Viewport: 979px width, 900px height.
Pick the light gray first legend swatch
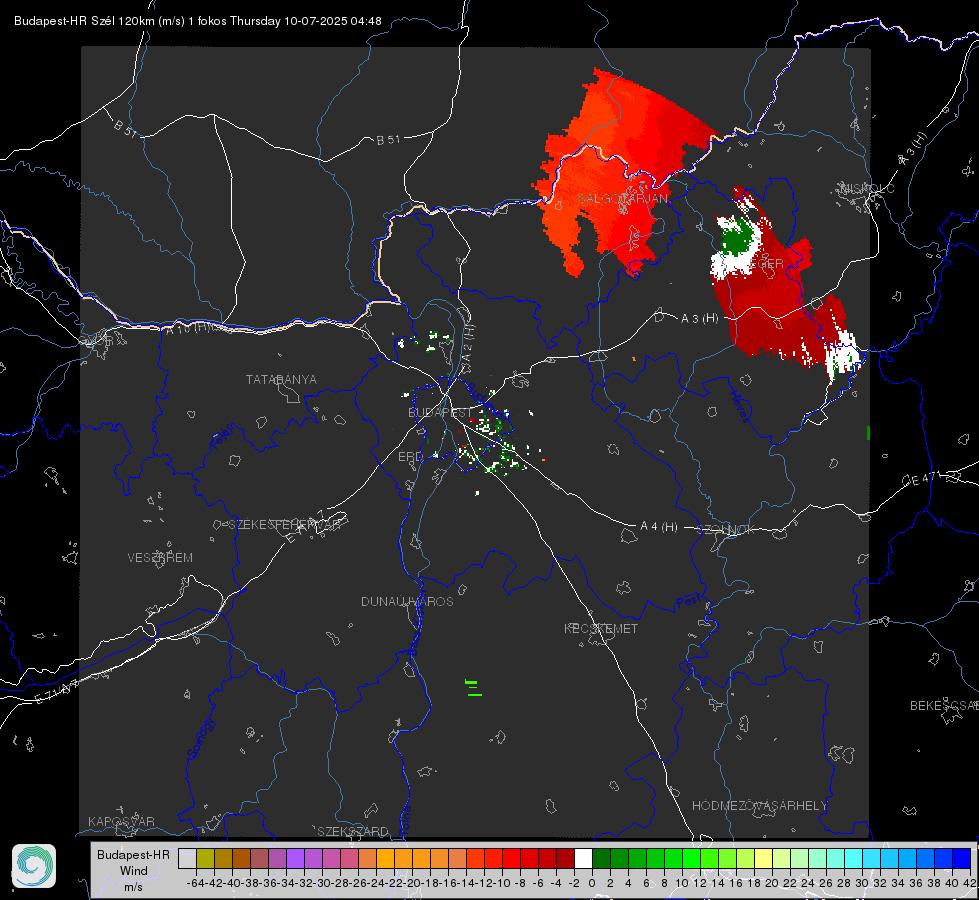click(187, 858)
